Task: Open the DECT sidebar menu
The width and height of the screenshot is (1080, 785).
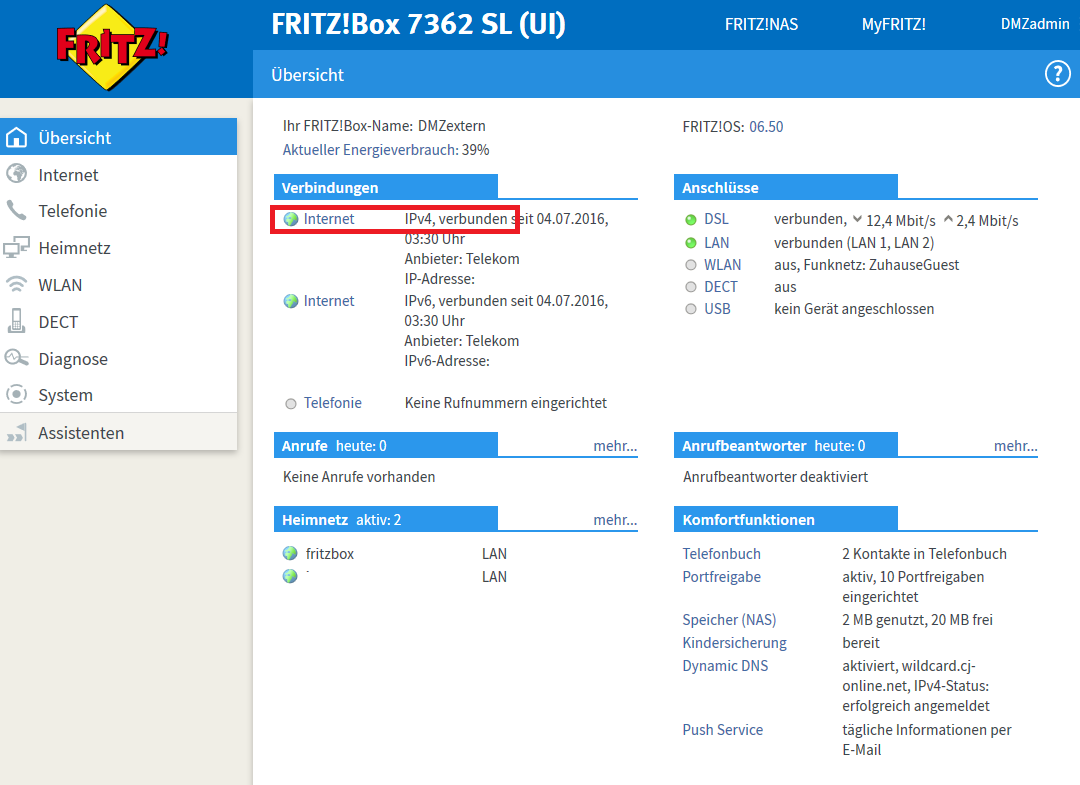Action: pos(118,322)
